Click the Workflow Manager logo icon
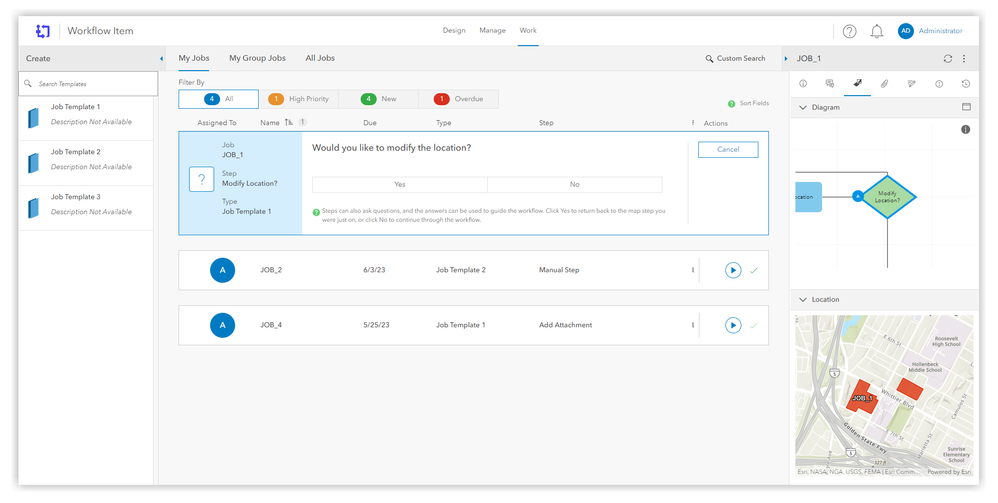The height and width of the screenshot is (503, 998). click(43, 31)
